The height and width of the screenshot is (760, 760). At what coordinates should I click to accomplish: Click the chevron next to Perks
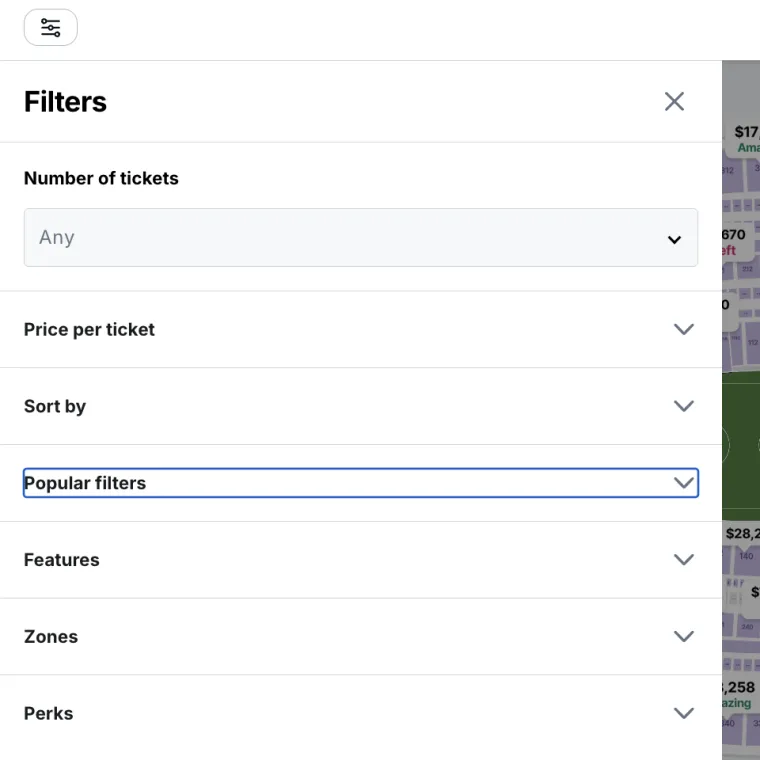[684, 714]
